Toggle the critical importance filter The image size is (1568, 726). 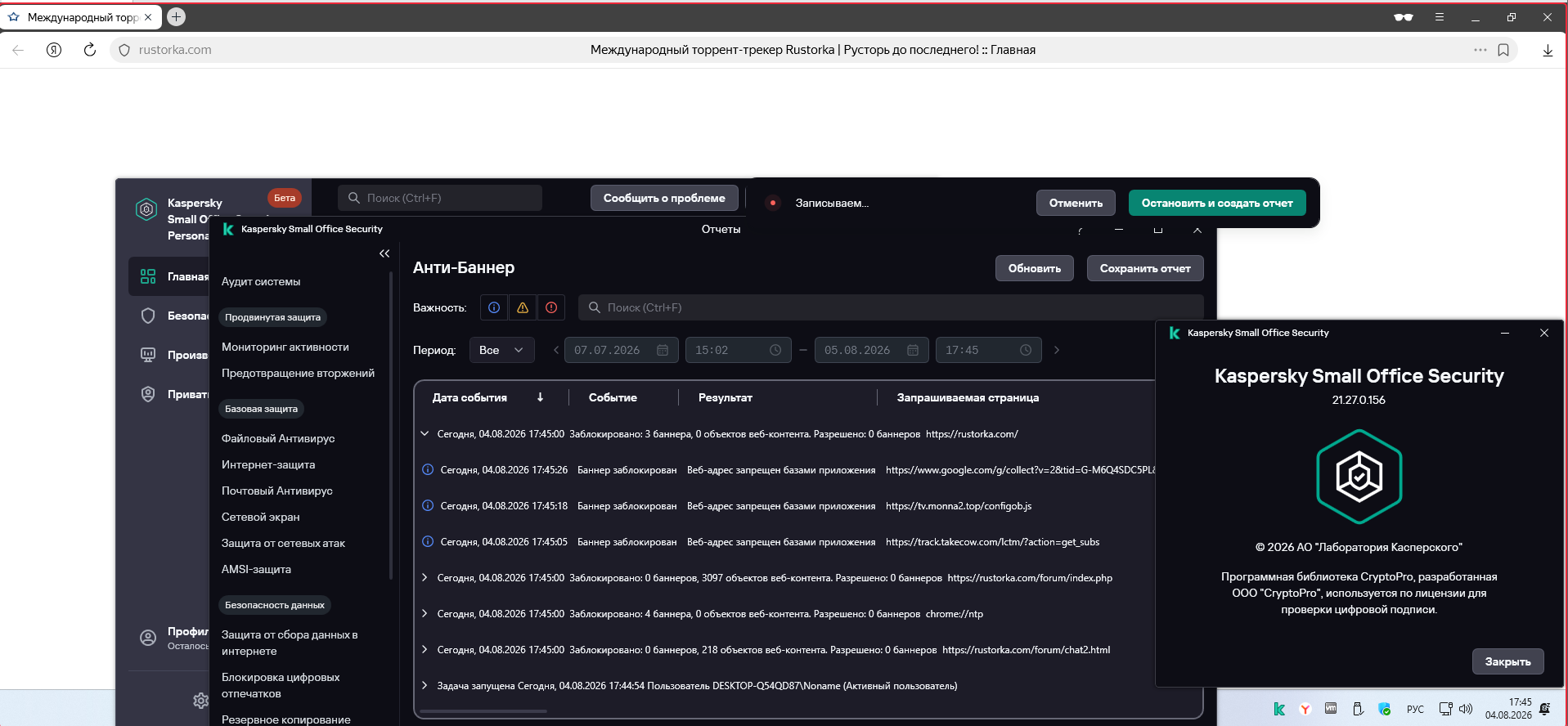click(551, 307)
